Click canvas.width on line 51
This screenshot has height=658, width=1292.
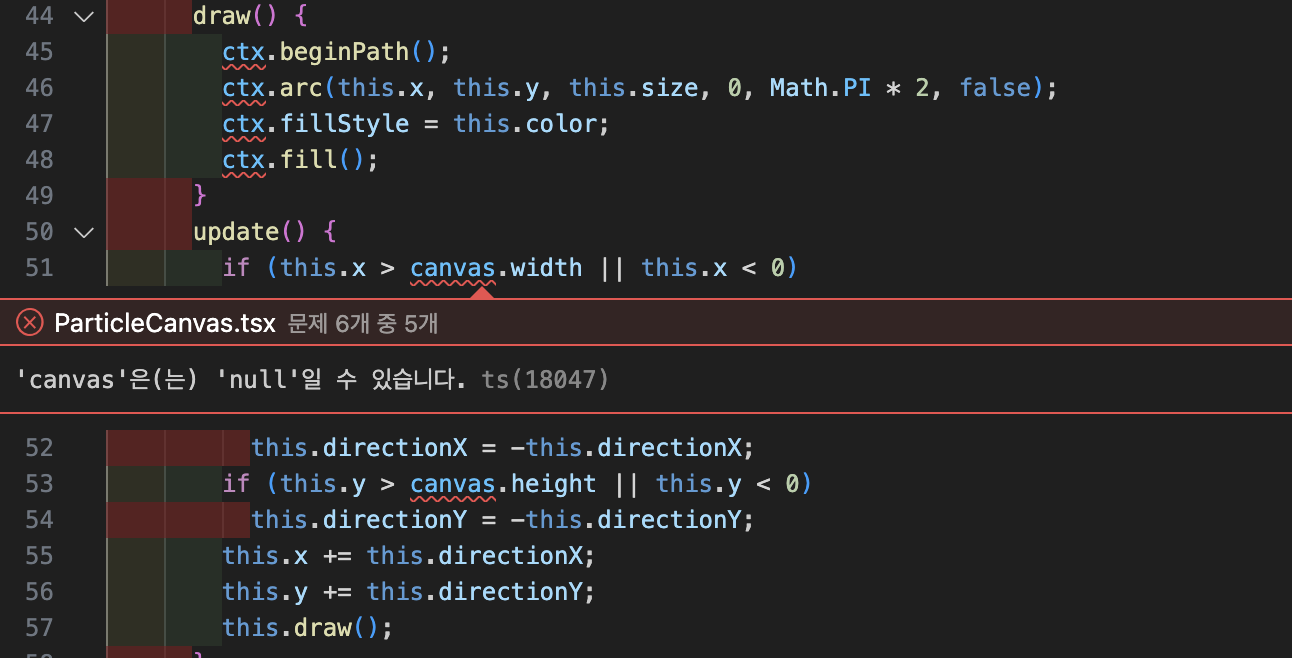(496, 268)
